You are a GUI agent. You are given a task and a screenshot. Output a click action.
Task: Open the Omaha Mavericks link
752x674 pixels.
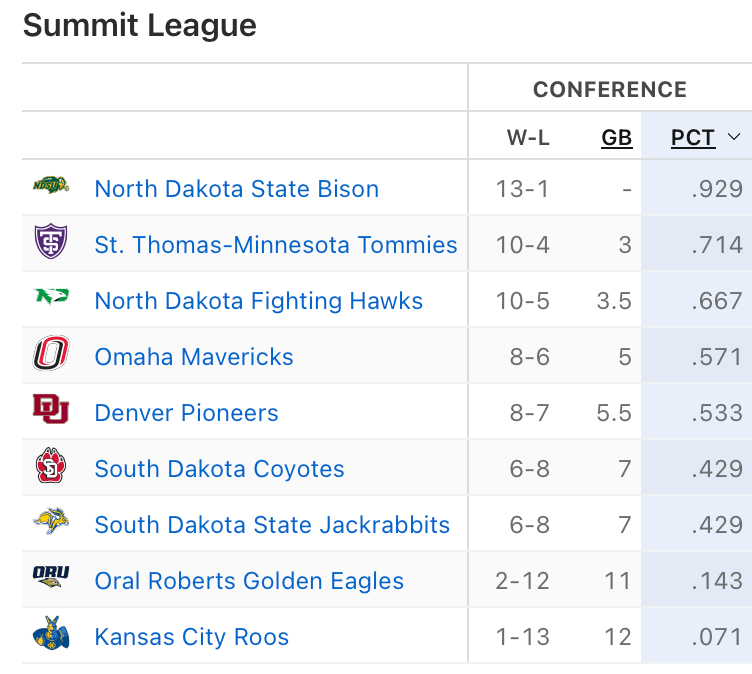(194, 357)
